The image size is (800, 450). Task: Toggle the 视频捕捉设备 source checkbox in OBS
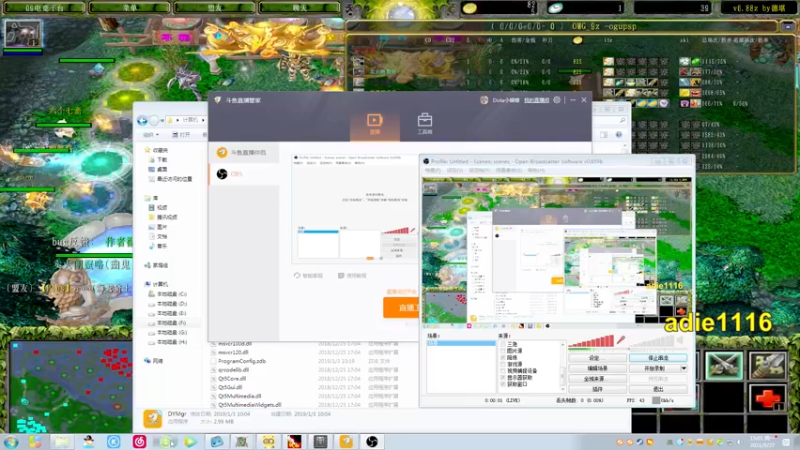click(503, 371)
